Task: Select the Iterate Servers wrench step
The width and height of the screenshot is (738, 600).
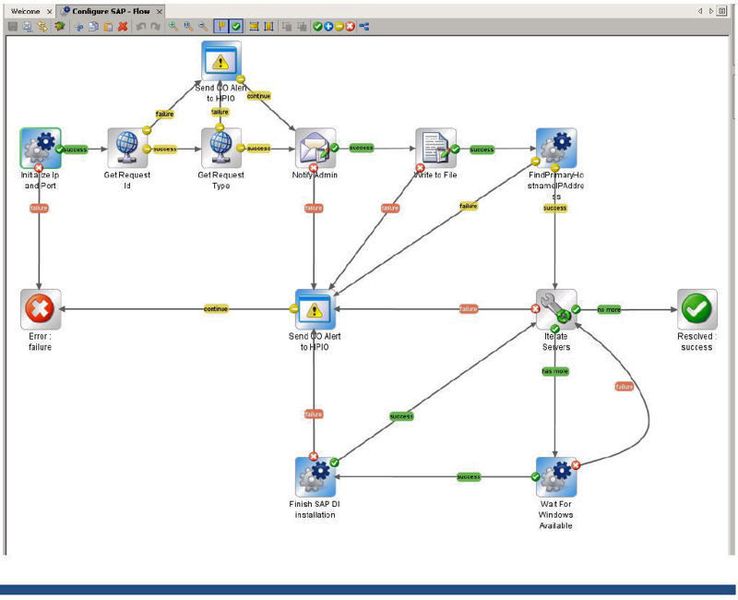Action: [556, 309]
